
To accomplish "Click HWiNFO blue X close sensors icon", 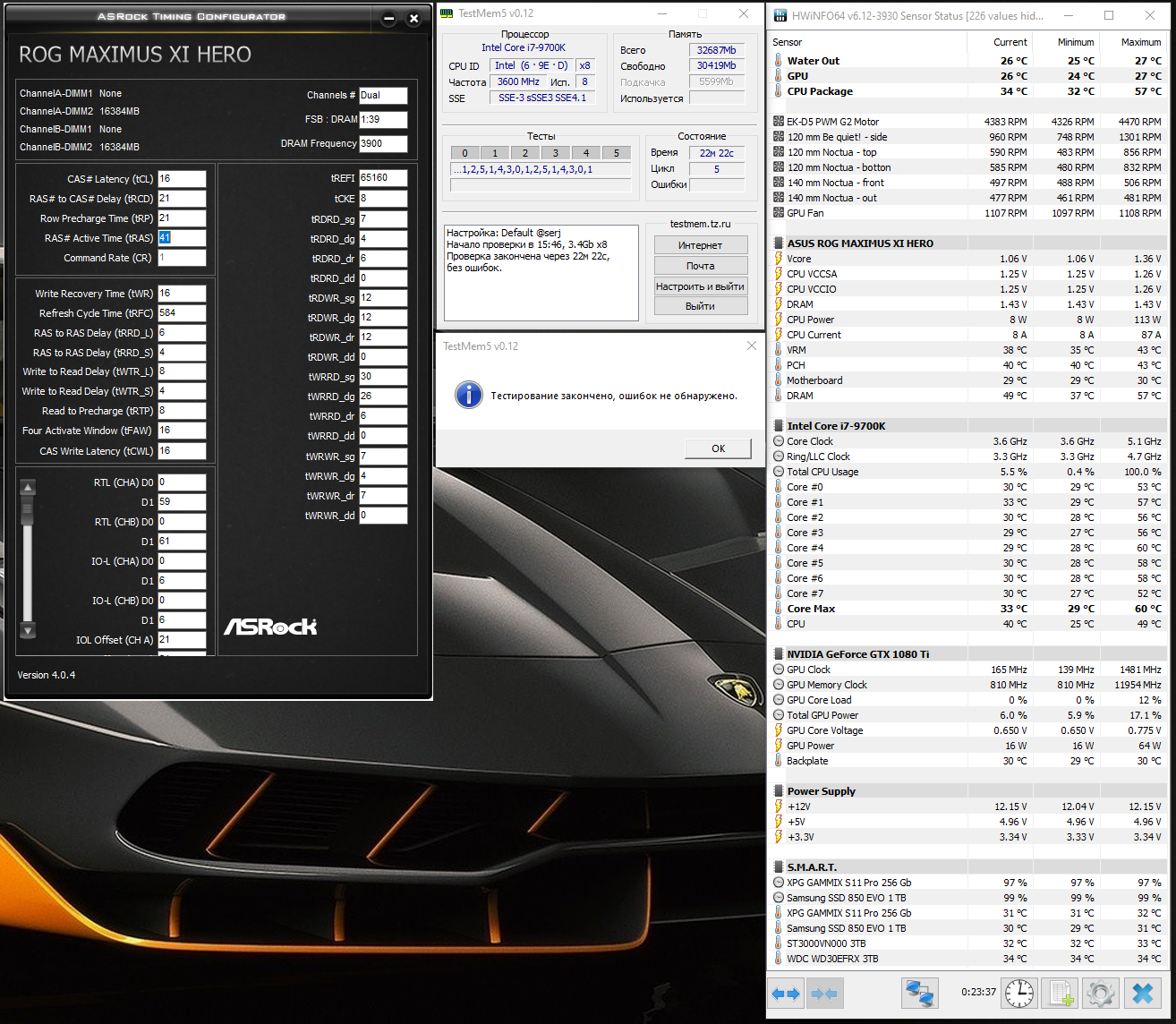I will pos(1143,994).
